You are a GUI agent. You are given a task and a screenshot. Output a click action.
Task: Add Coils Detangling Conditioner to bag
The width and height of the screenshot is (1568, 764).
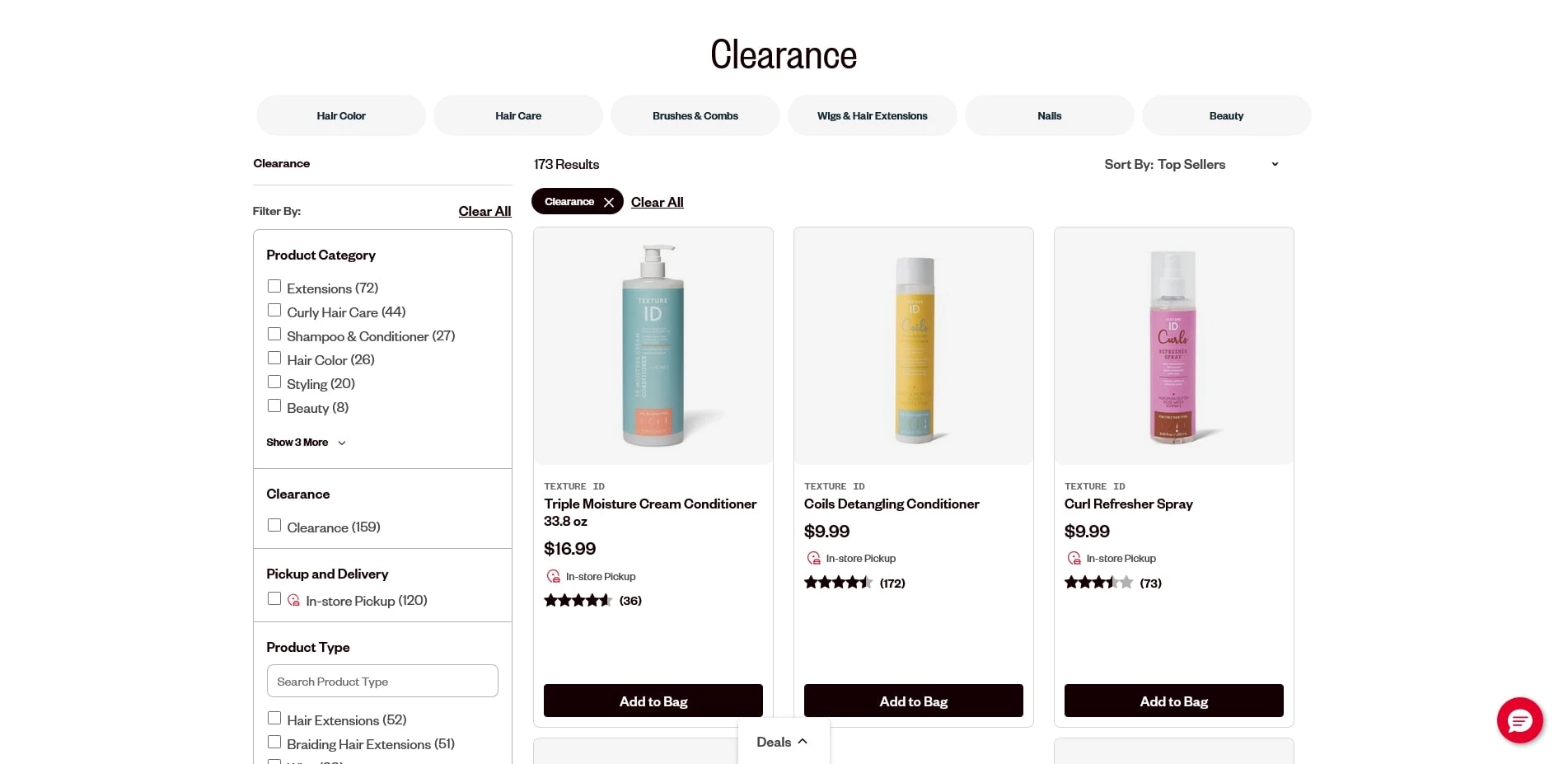(x=913, y=701)
